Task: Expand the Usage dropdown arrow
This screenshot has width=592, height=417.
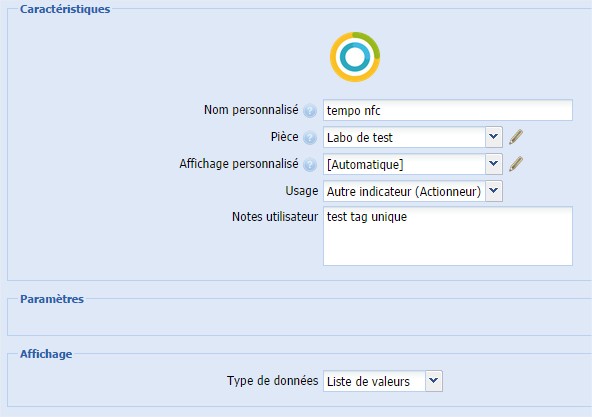Action: click(493, 191)
